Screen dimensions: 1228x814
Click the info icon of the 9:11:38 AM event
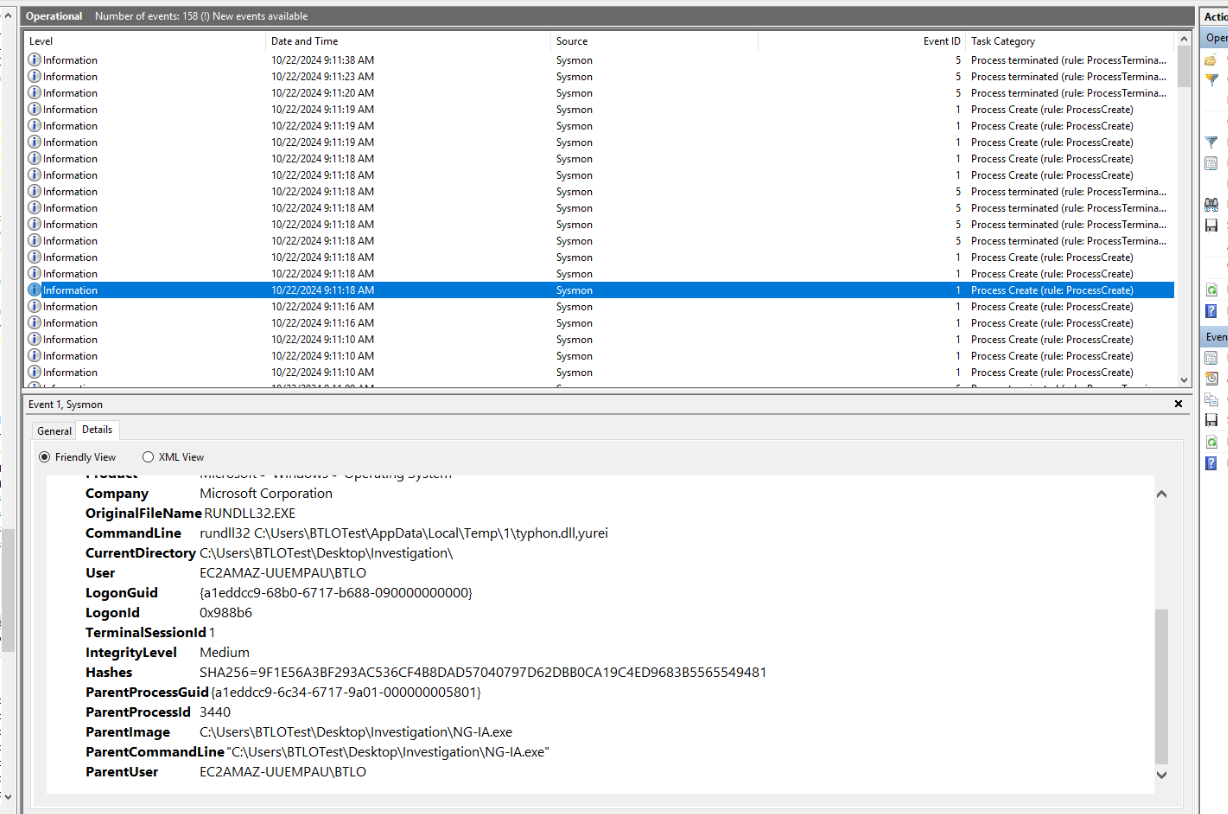click(35, 60)
